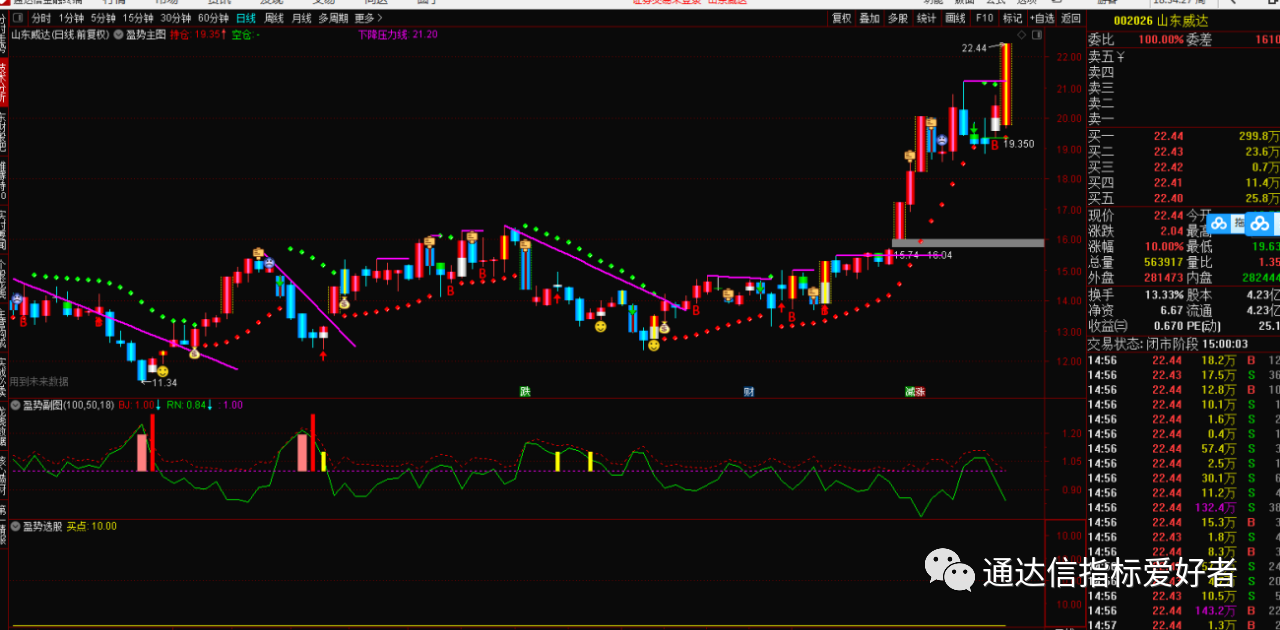Click the 叠加 overlay button

(x=870, y=18)
